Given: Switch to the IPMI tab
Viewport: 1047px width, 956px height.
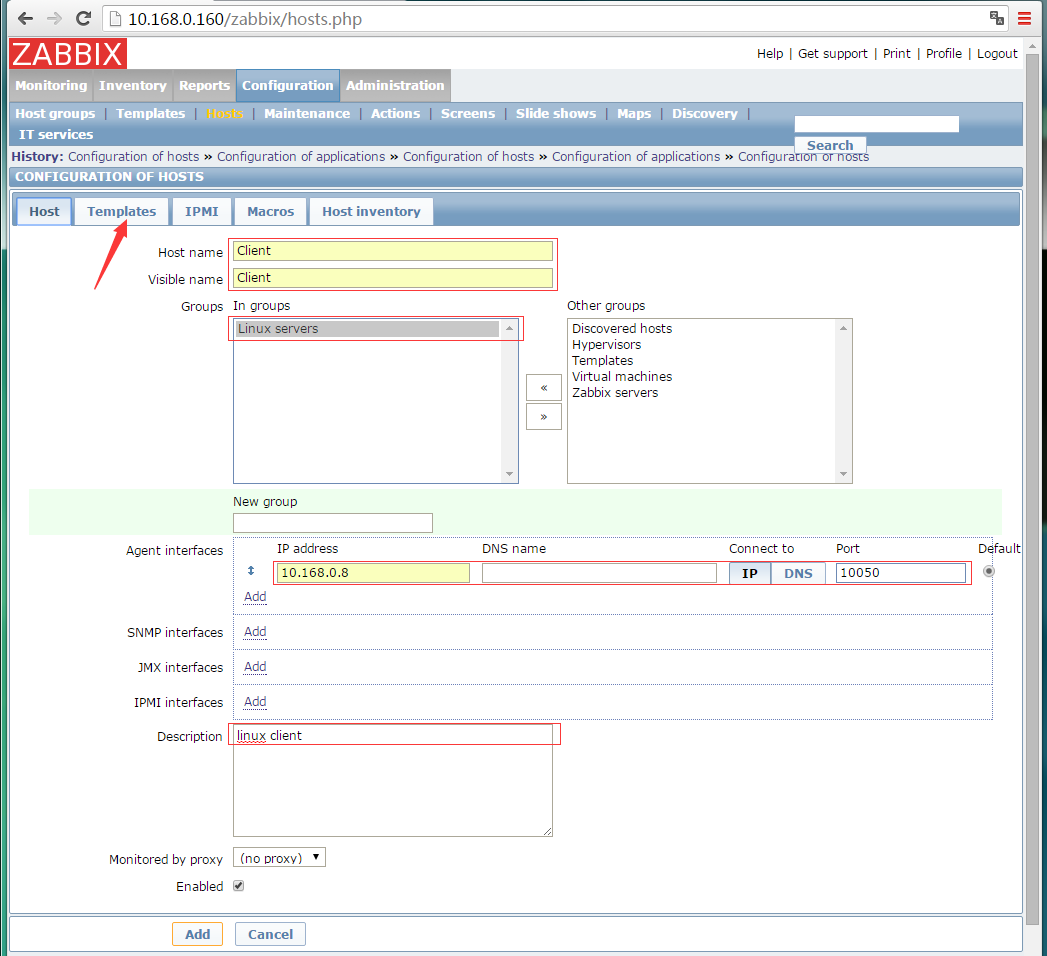Looking at the screenshot, I should click(x=202, y=211).
